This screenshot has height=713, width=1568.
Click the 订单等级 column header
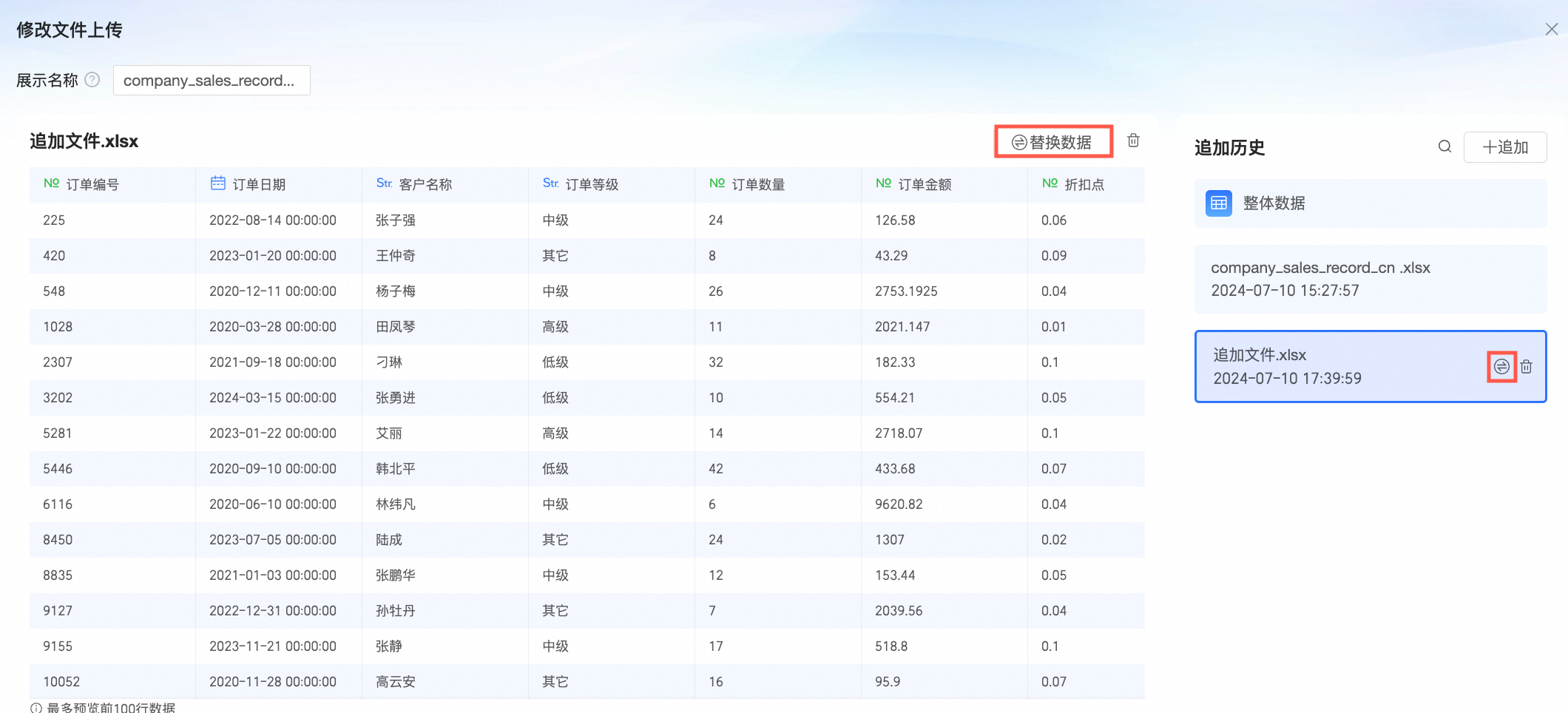click(x=612, y=184)
